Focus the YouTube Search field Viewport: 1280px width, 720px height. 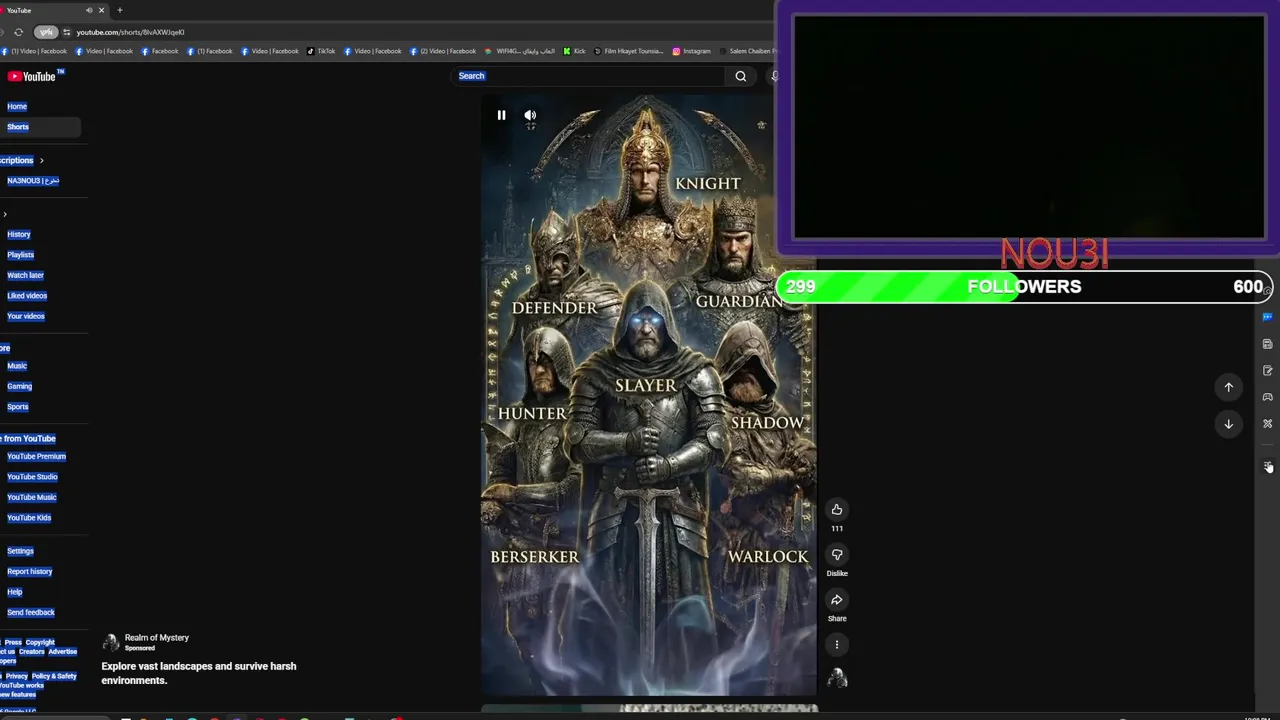coord(590,76)
